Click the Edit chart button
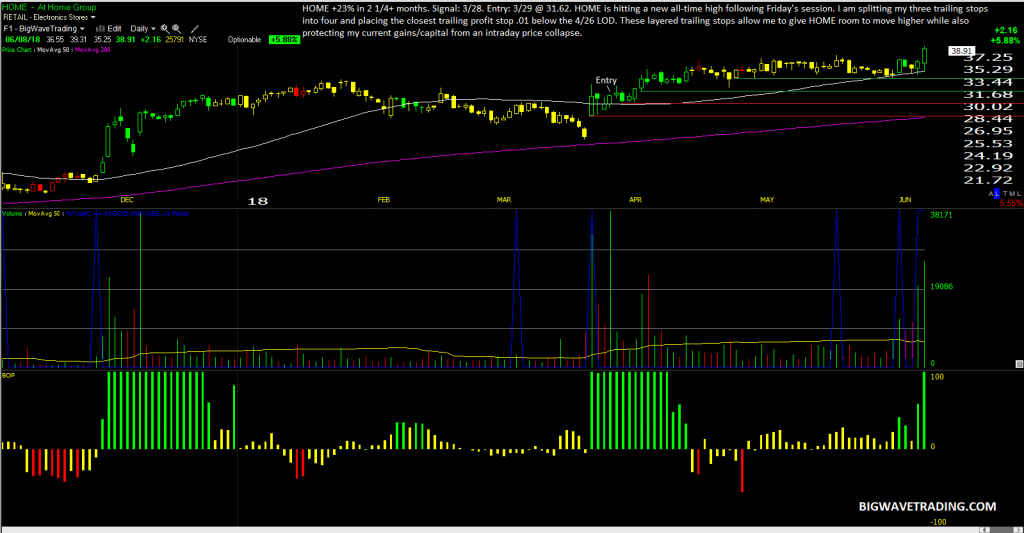 point(114,29)
